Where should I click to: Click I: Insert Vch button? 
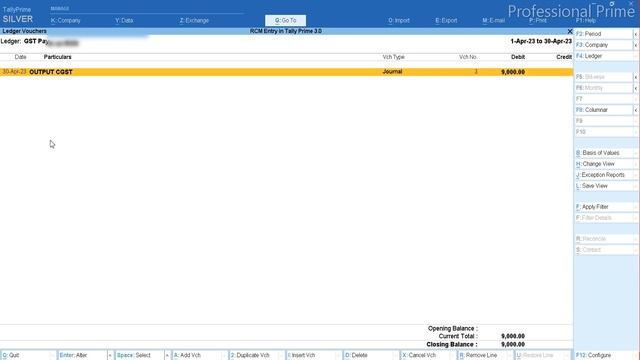[311, 355]
